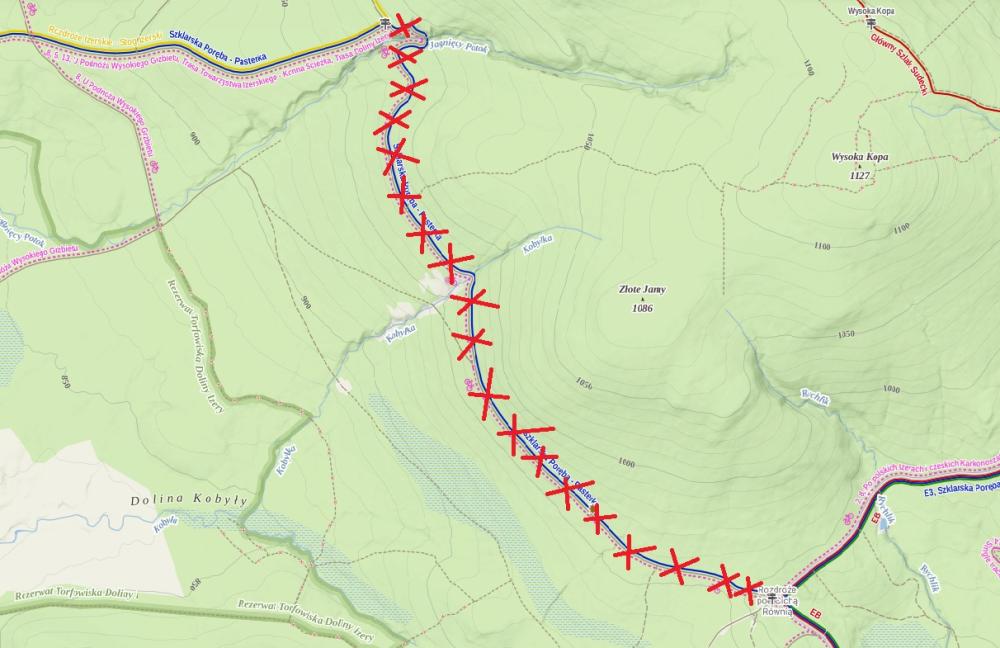Click the signpost icon at Rozdroże Izerskie junction
Screen dimensions: 1000x648
(384, 24)
